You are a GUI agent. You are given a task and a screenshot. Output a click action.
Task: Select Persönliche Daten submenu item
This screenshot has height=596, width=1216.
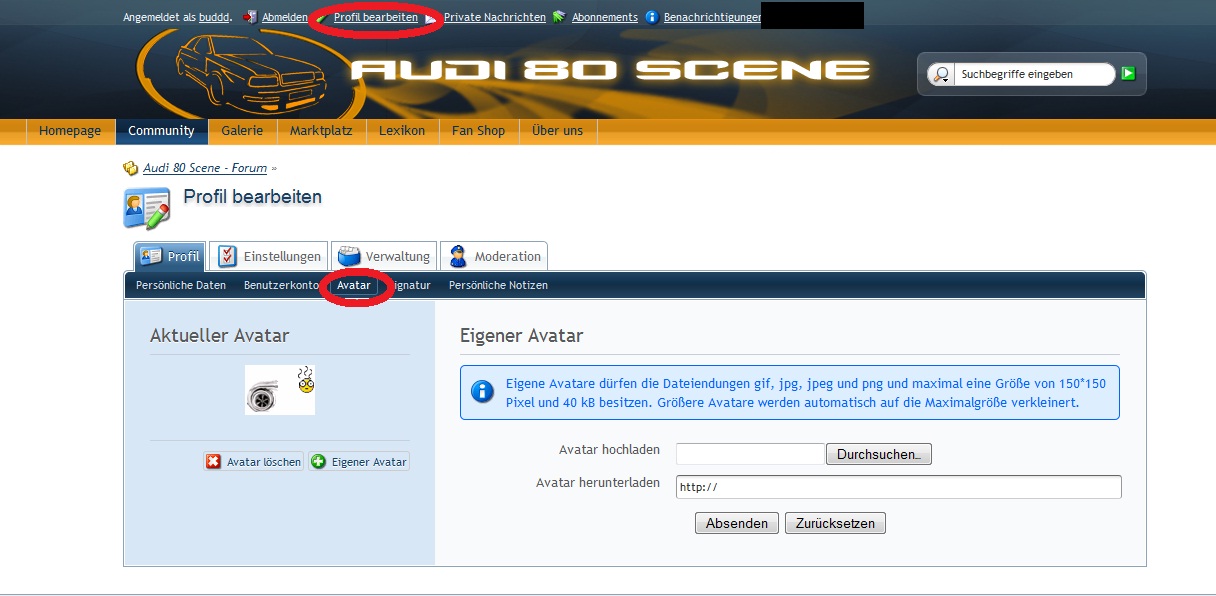click(x=181, y=285)
